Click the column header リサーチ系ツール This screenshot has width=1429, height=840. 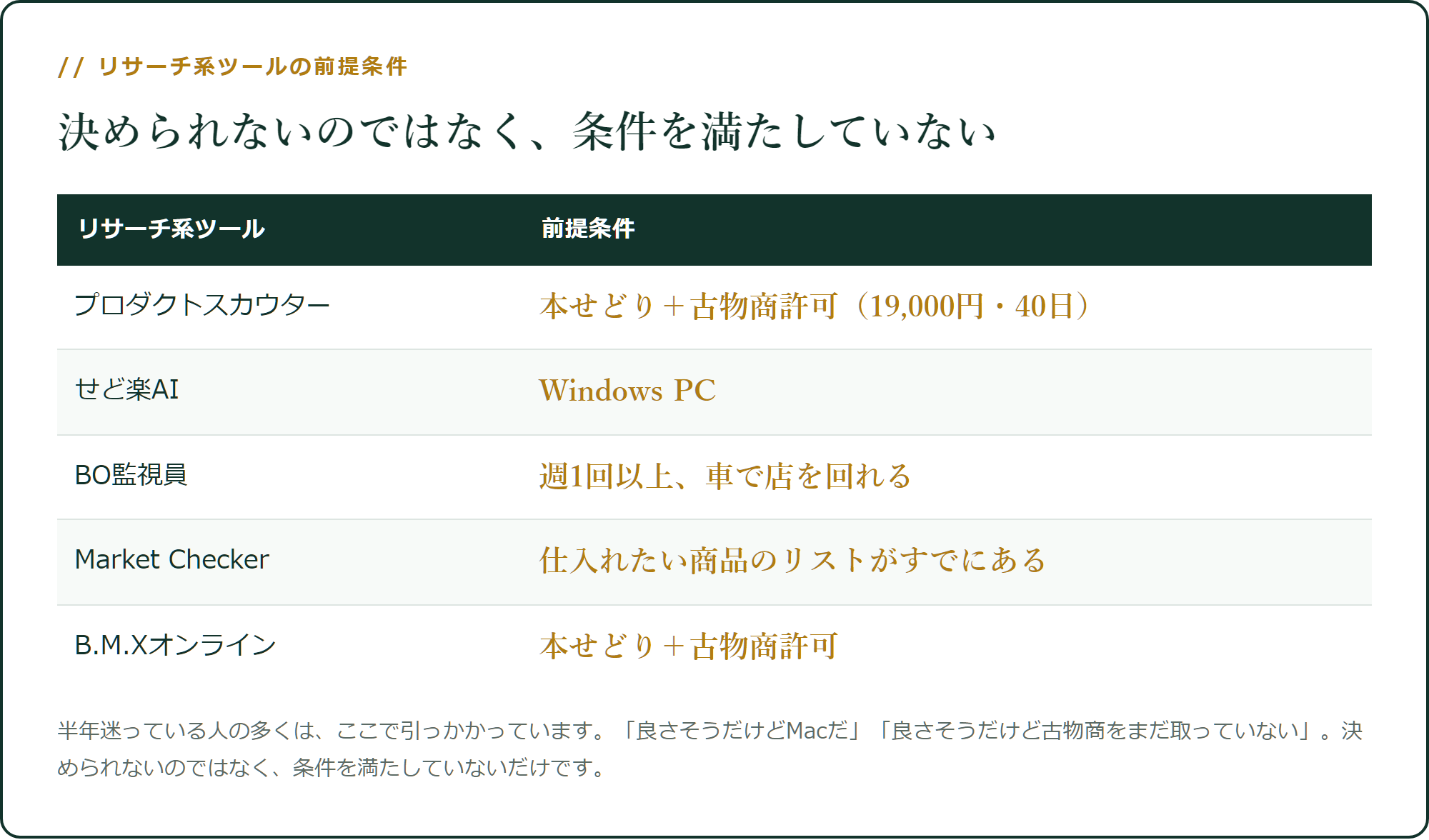point(171,229)
